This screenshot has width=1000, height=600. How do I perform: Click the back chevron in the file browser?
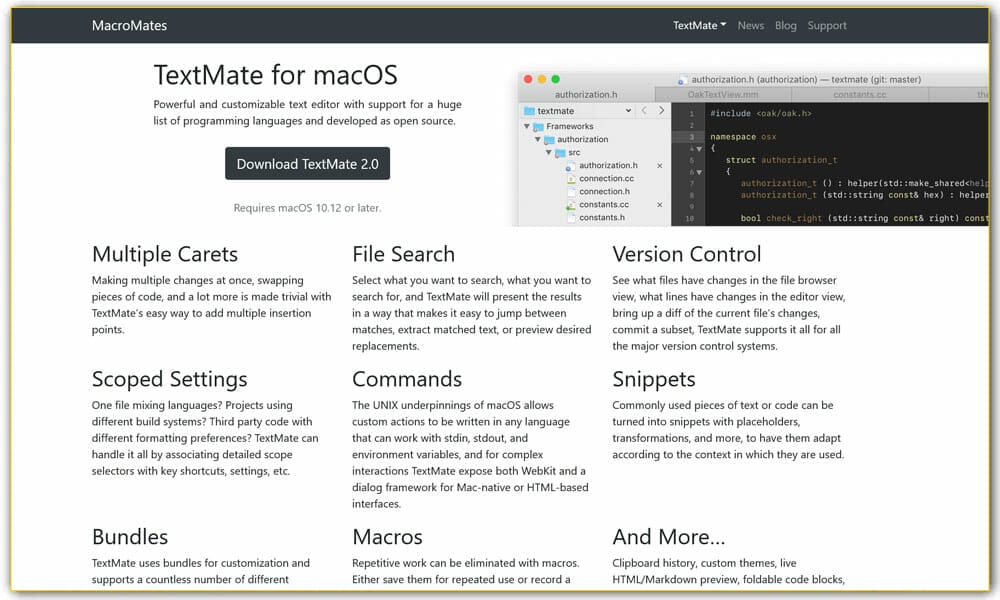[x=643, y=111]
